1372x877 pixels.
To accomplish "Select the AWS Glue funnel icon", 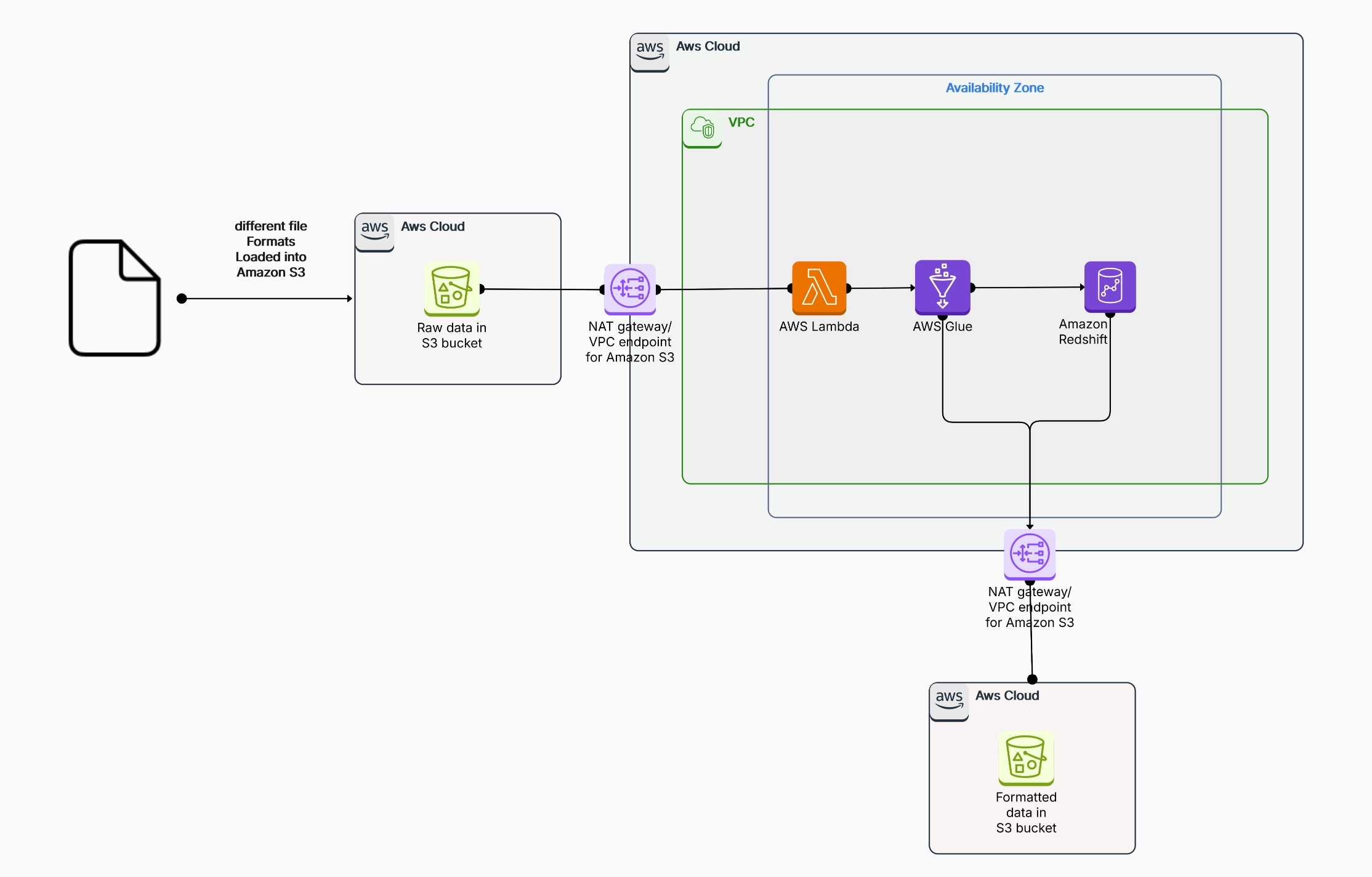I will 943,288.
